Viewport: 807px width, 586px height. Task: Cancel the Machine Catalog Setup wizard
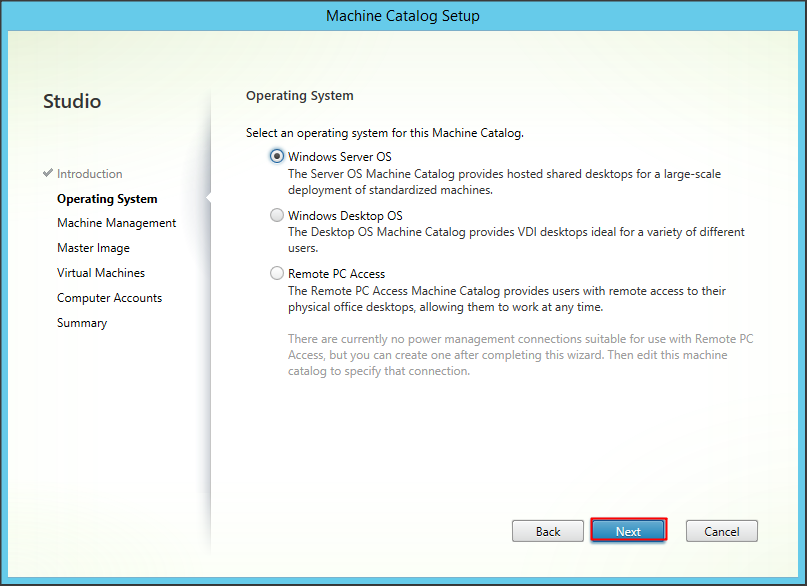pos(721,531)
